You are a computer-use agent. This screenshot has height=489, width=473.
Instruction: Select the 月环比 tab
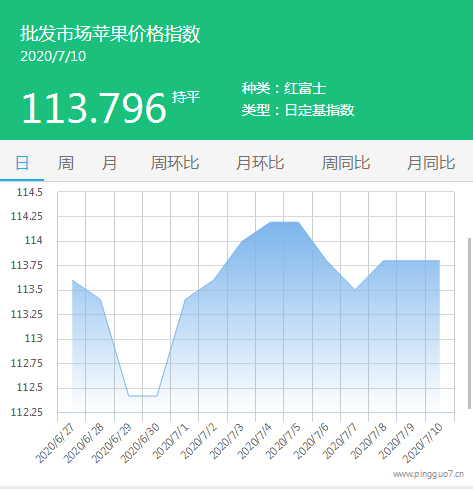click(260, 163)
